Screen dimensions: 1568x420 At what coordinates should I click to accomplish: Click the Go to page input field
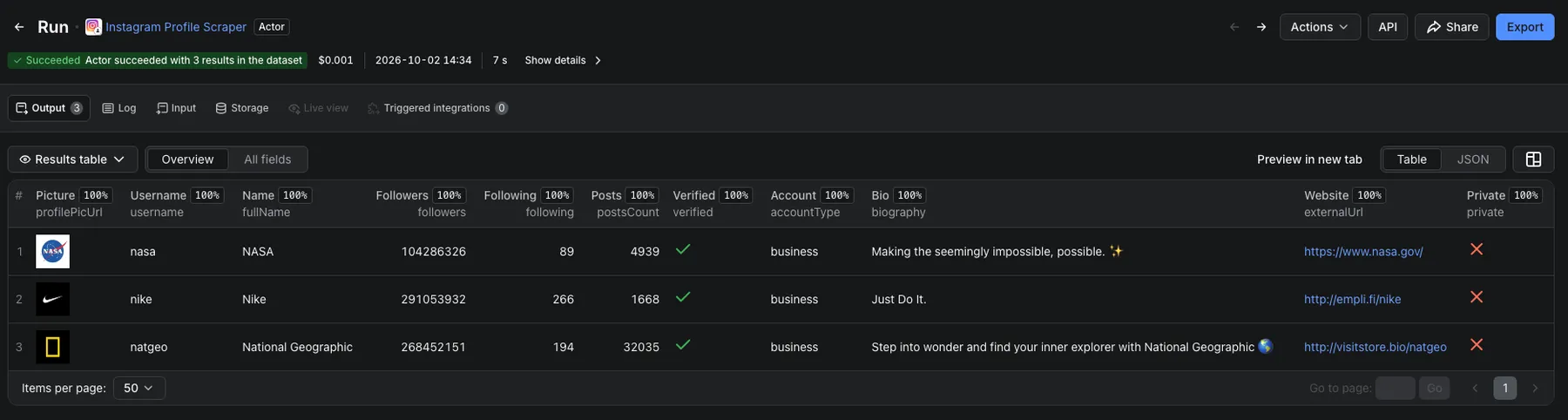1395,388
